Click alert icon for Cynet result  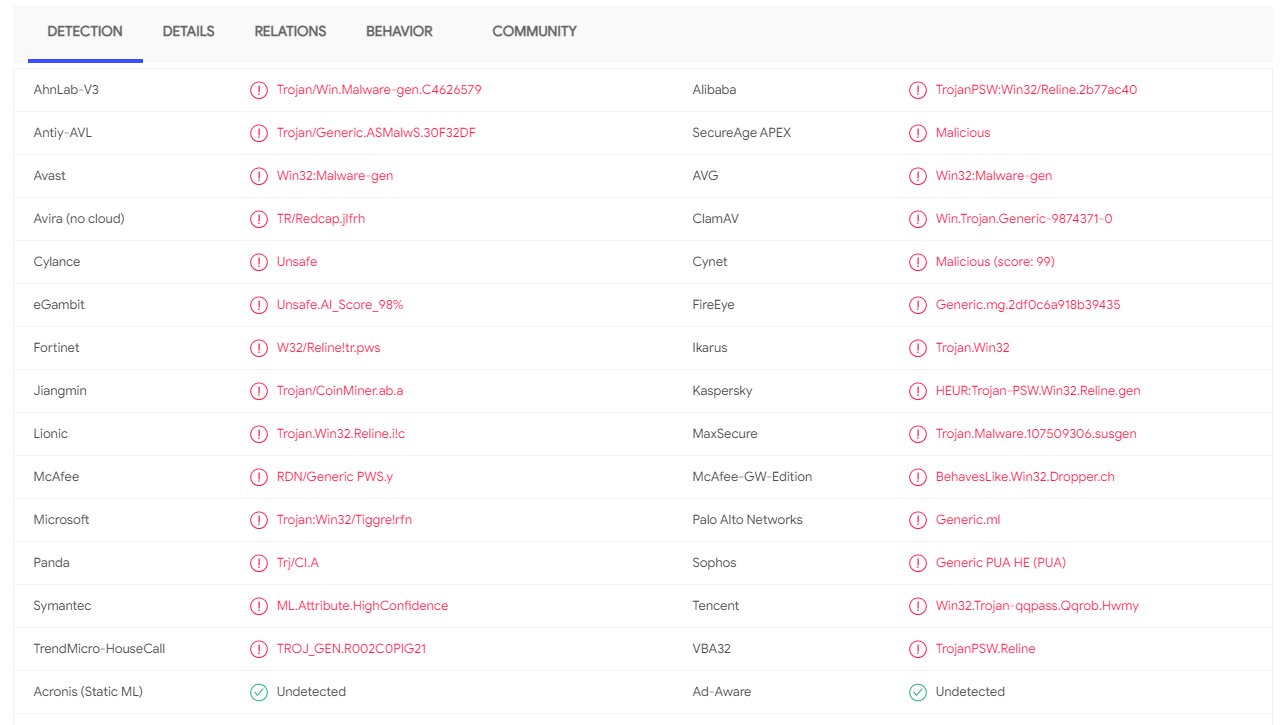point(918,262)
